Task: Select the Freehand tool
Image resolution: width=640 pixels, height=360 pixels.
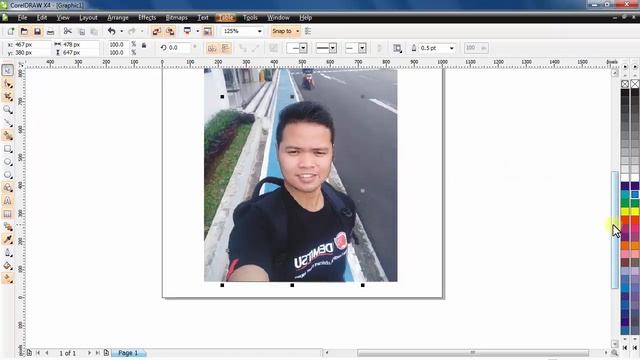Action: pyautogui.click(x=7, y=122)
